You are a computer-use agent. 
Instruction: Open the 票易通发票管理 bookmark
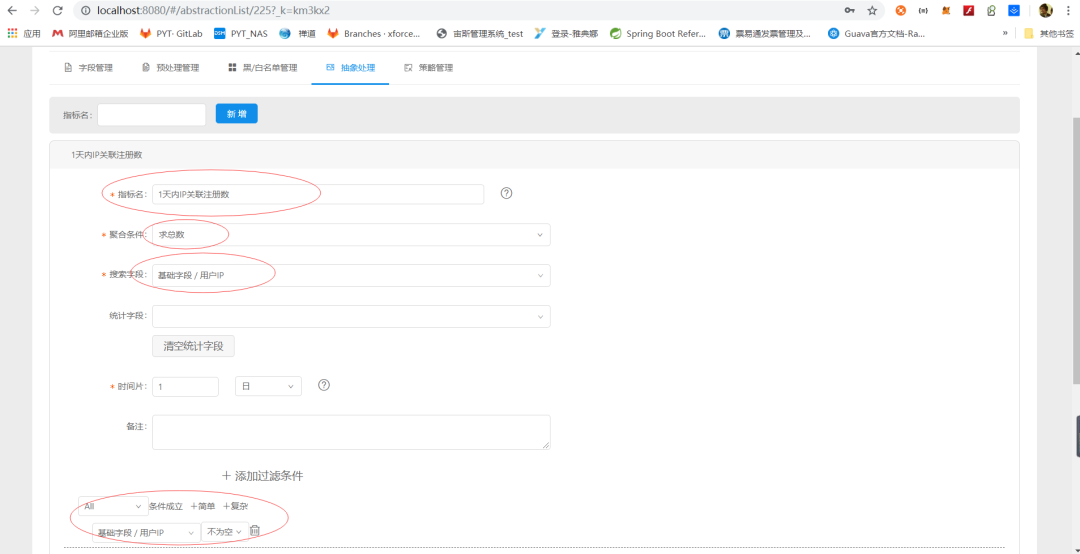point(765,33)
